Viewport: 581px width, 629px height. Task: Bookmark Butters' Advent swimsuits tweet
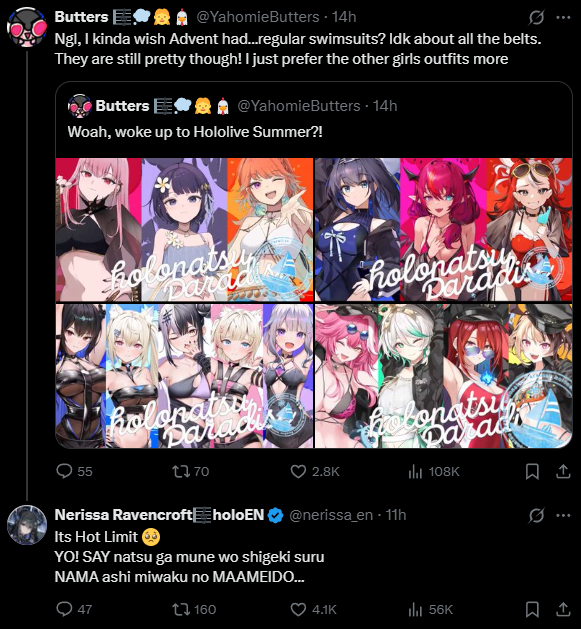(x=532, y=471)
